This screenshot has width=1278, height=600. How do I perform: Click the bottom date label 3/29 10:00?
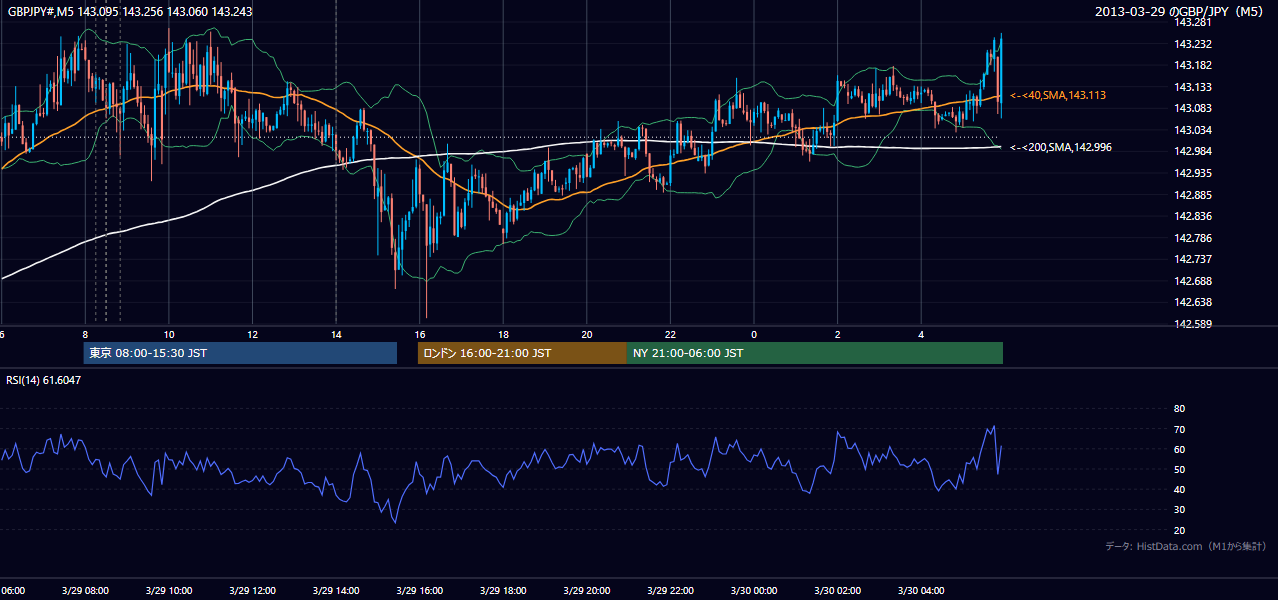(168, 591)
